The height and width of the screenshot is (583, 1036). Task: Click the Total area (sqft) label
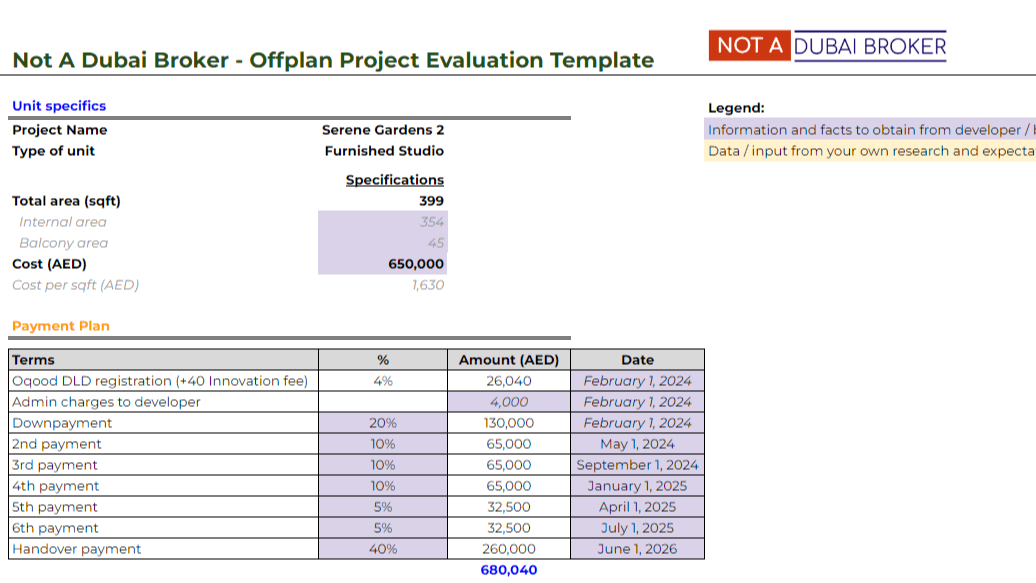pyautogui.click(x=66, y=201)
